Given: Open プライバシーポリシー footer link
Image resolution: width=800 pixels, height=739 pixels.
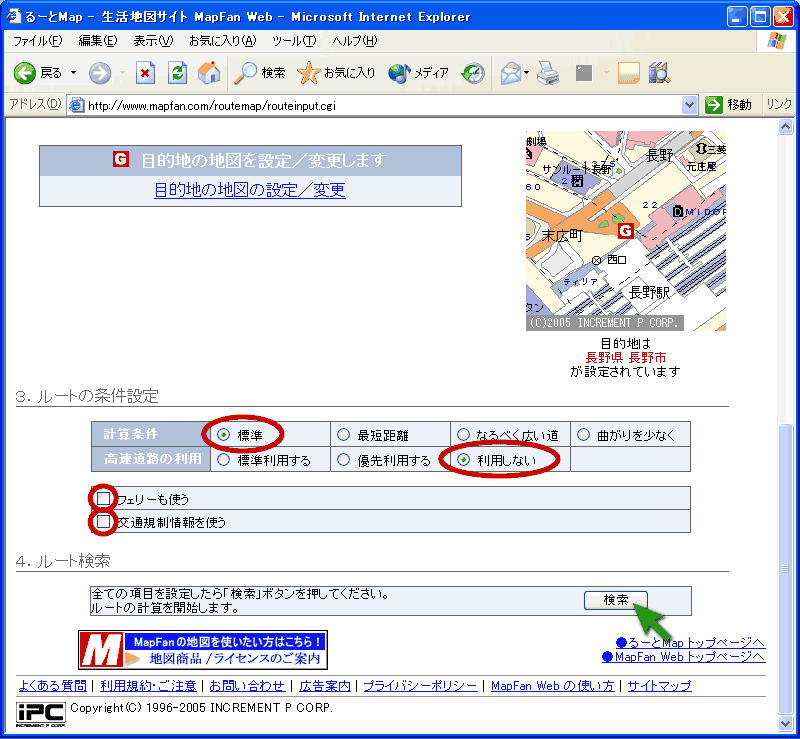Looking at the screenshot, I should [x=420, y=686].
